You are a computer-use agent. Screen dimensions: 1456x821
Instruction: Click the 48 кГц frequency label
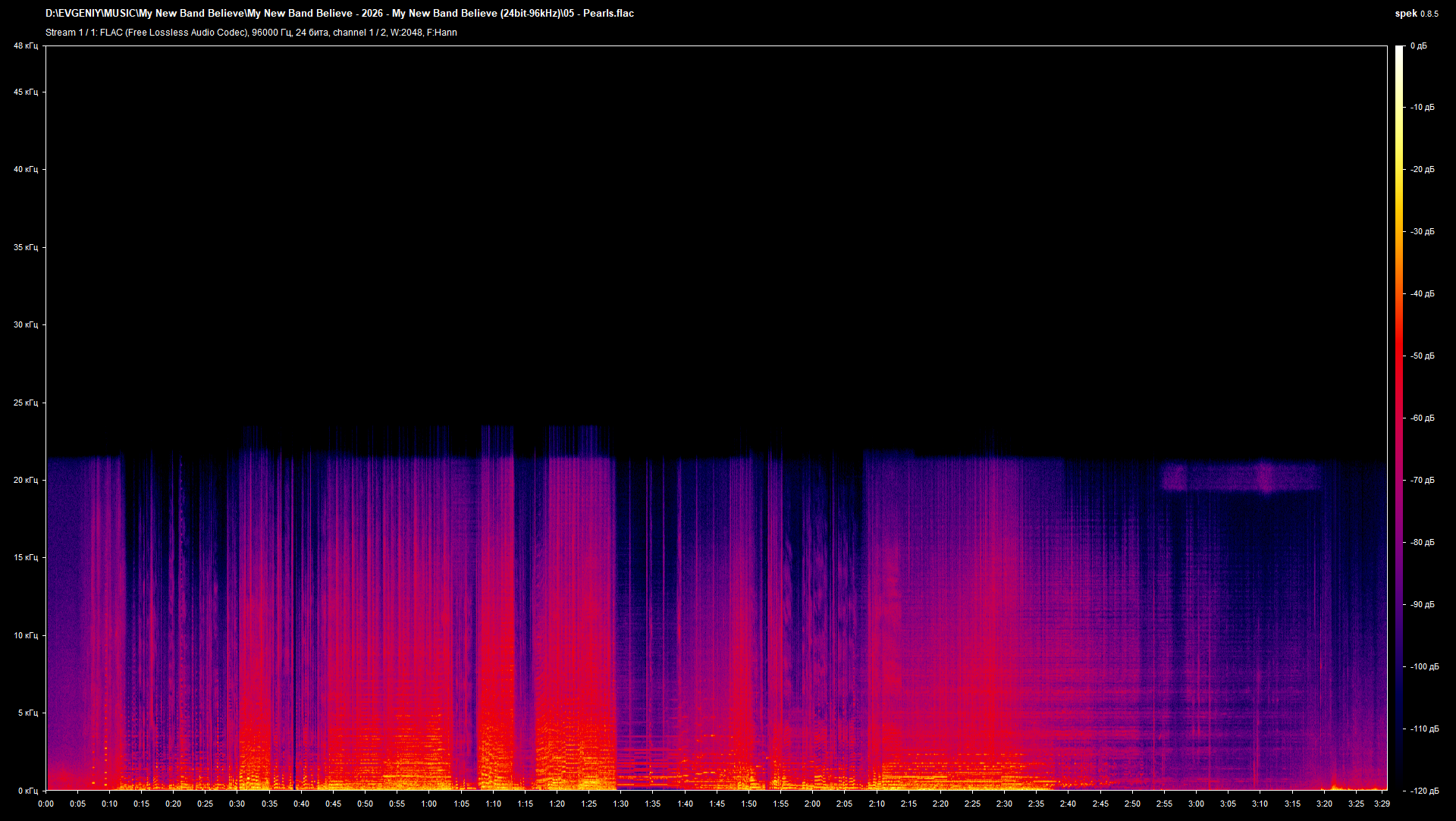click(26, 46)
